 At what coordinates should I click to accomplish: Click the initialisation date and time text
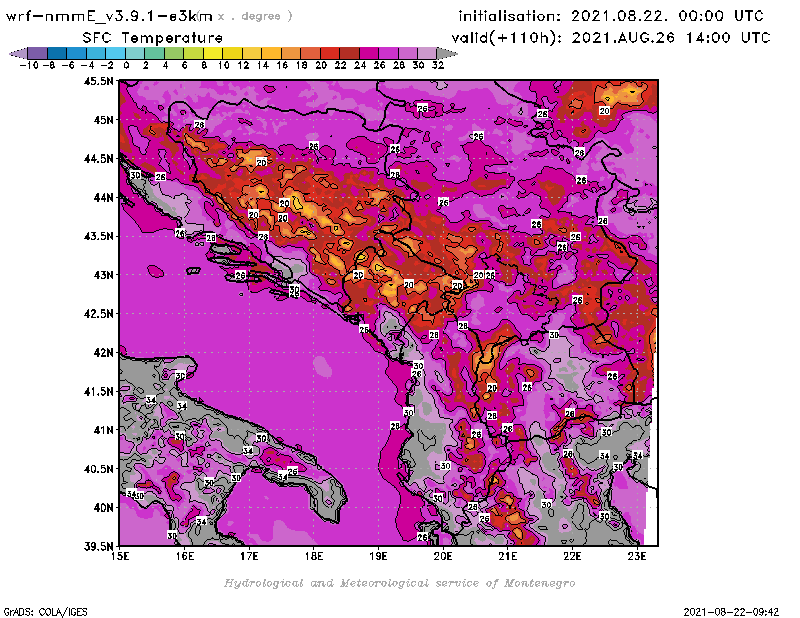tap(610, 16)
